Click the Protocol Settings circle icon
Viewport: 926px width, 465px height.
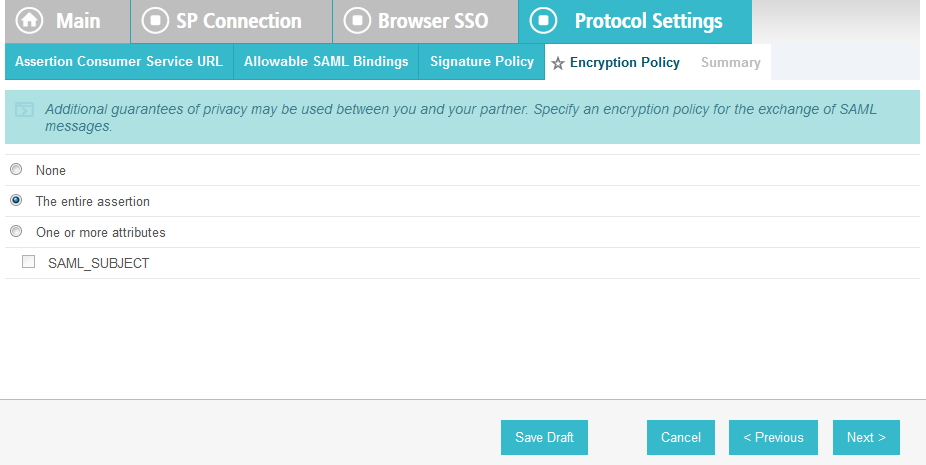(543, 21)
